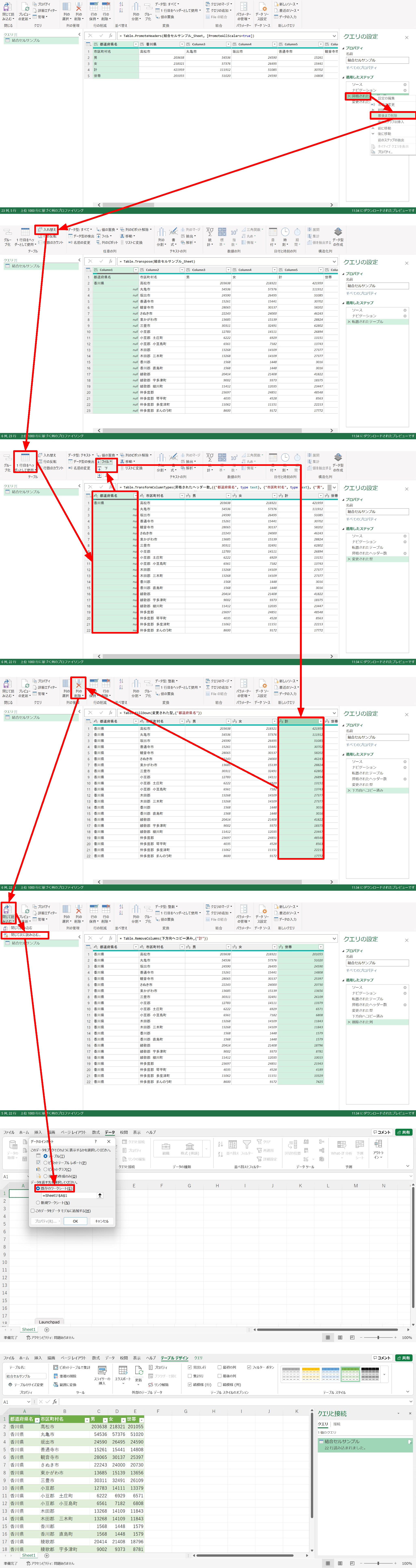Click プロパティ(R)... in import dialog
This screenshot has height=1568, width=416.
point(46,1221)
